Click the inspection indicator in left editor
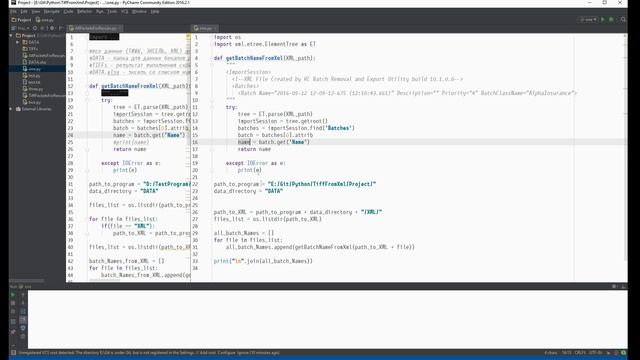 [188, 37]
